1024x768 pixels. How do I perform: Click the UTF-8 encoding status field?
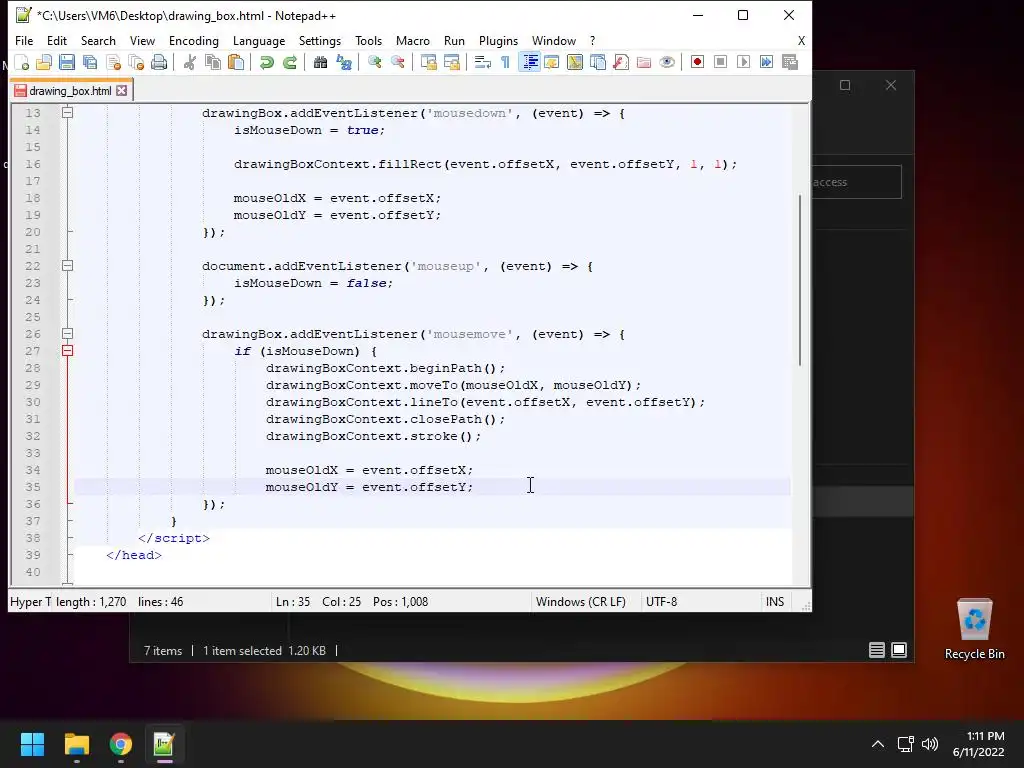tap(662, 601)
